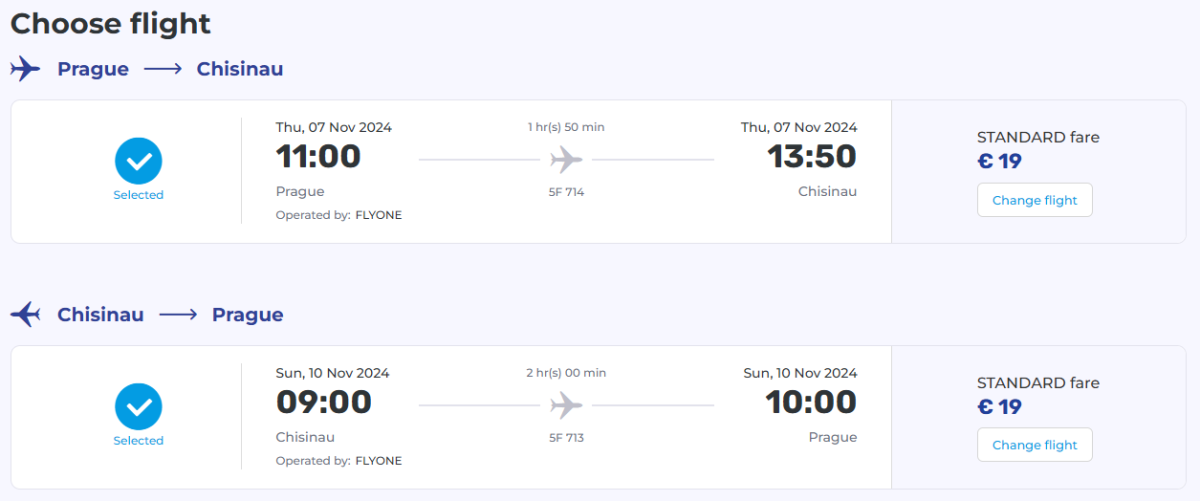Click the 09:00 Chisinau departure time
The image size is (1200, 501).
point(323,402)
